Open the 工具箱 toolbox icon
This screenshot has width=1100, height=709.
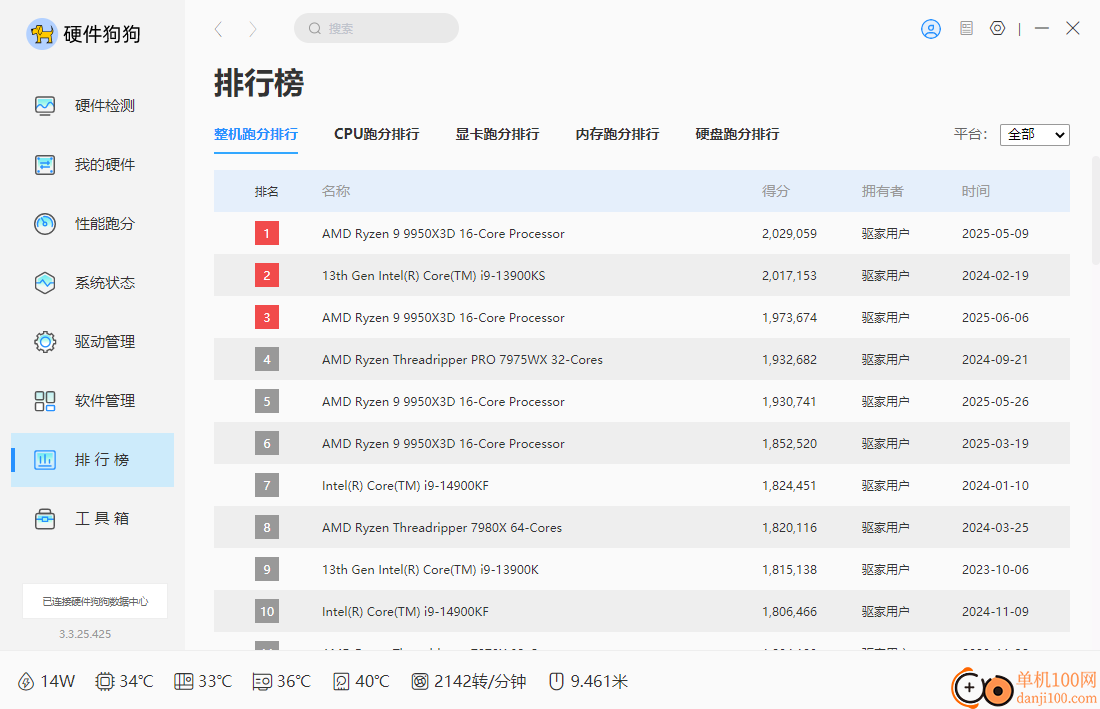(x=45, y=518)
